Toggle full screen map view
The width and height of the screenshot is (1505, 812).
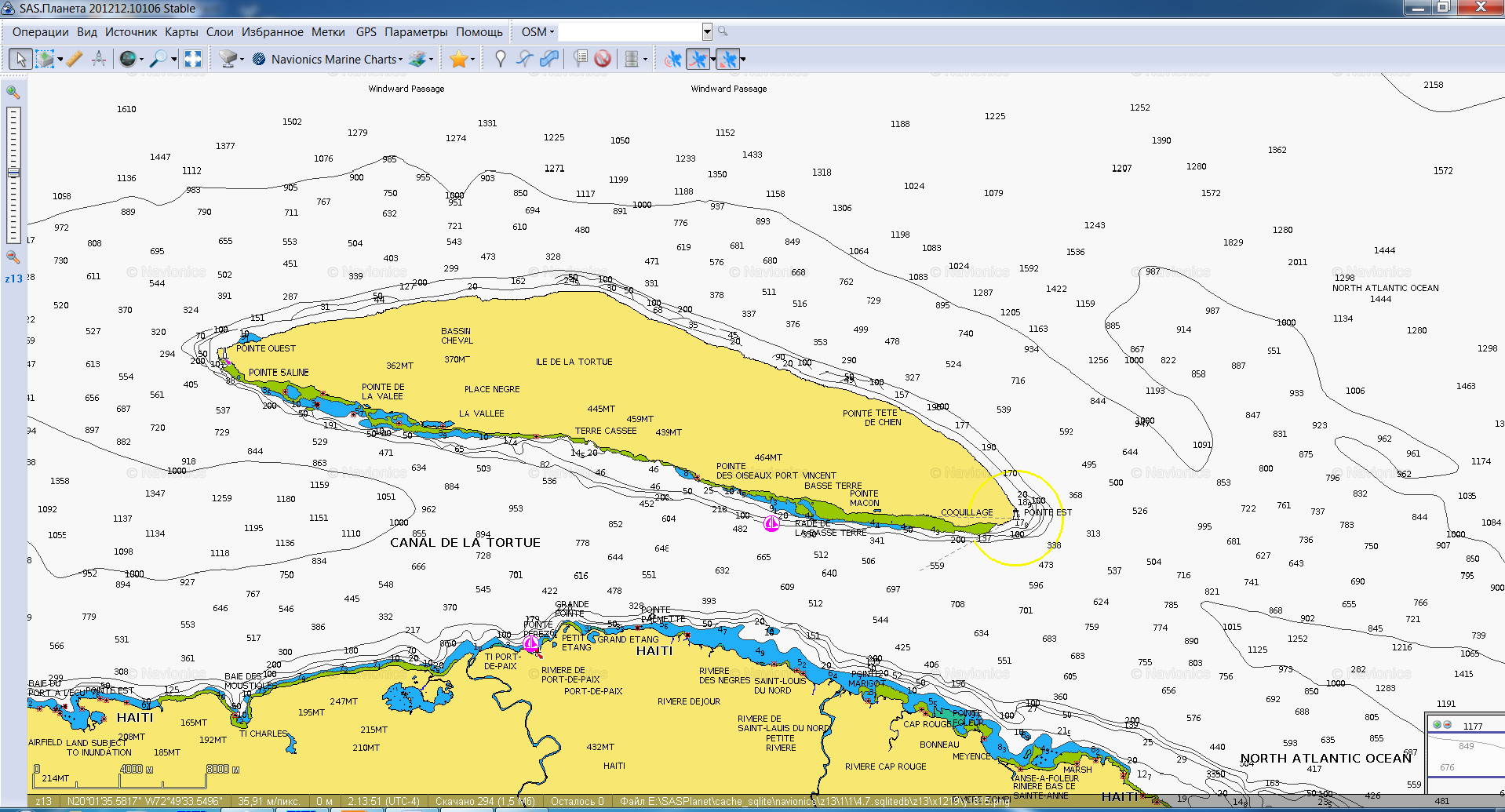(193, 59)
